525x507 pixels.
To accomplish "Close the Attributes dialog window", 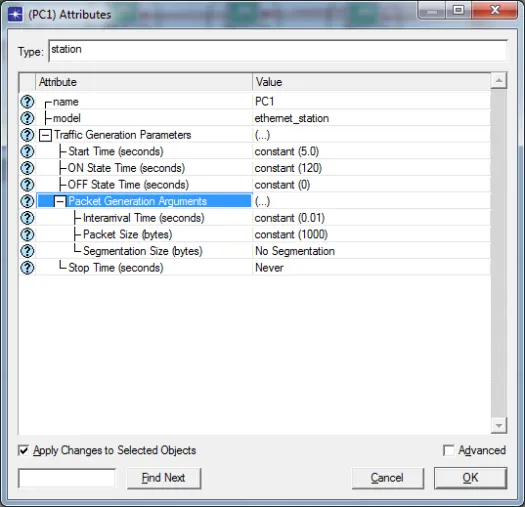I will coord(494,10).
